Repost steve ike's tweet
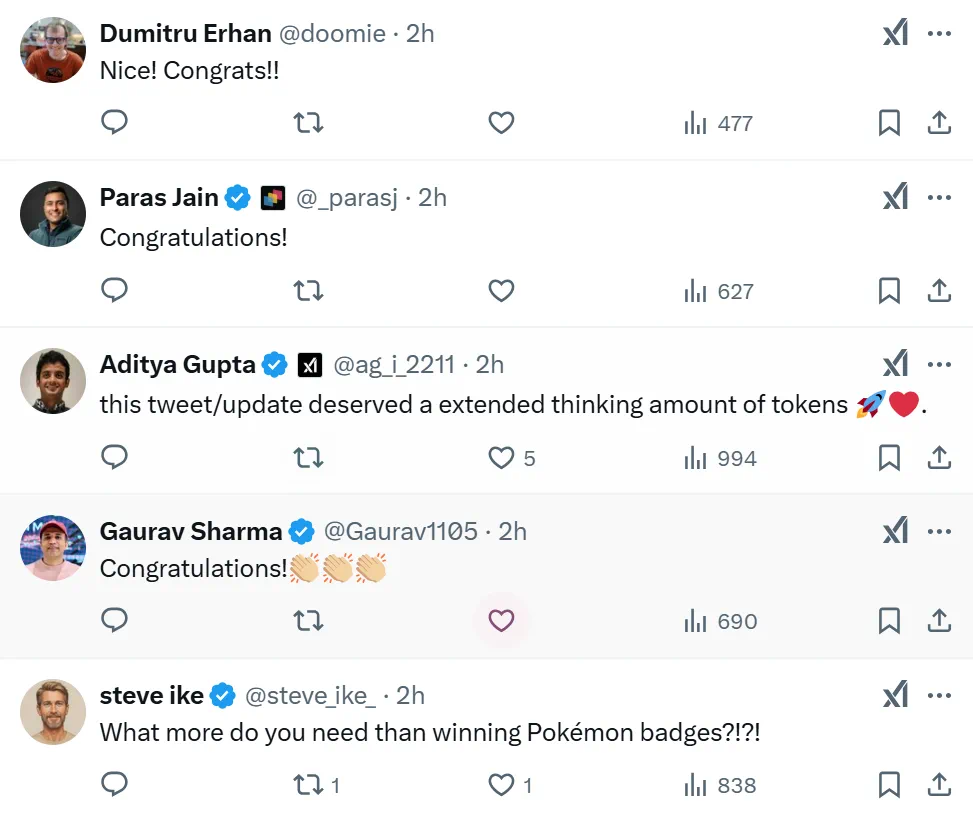 tap(308, 785)
